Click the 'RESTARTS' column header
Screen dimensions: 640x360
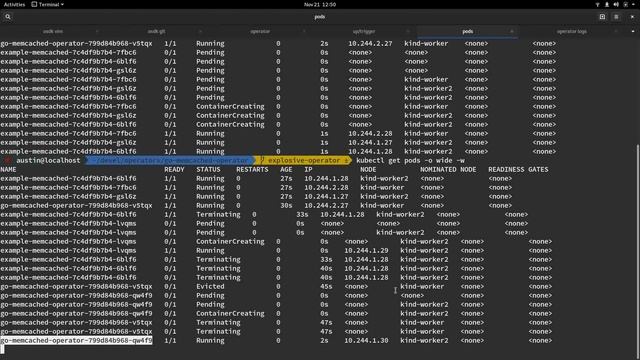[252, 169]
